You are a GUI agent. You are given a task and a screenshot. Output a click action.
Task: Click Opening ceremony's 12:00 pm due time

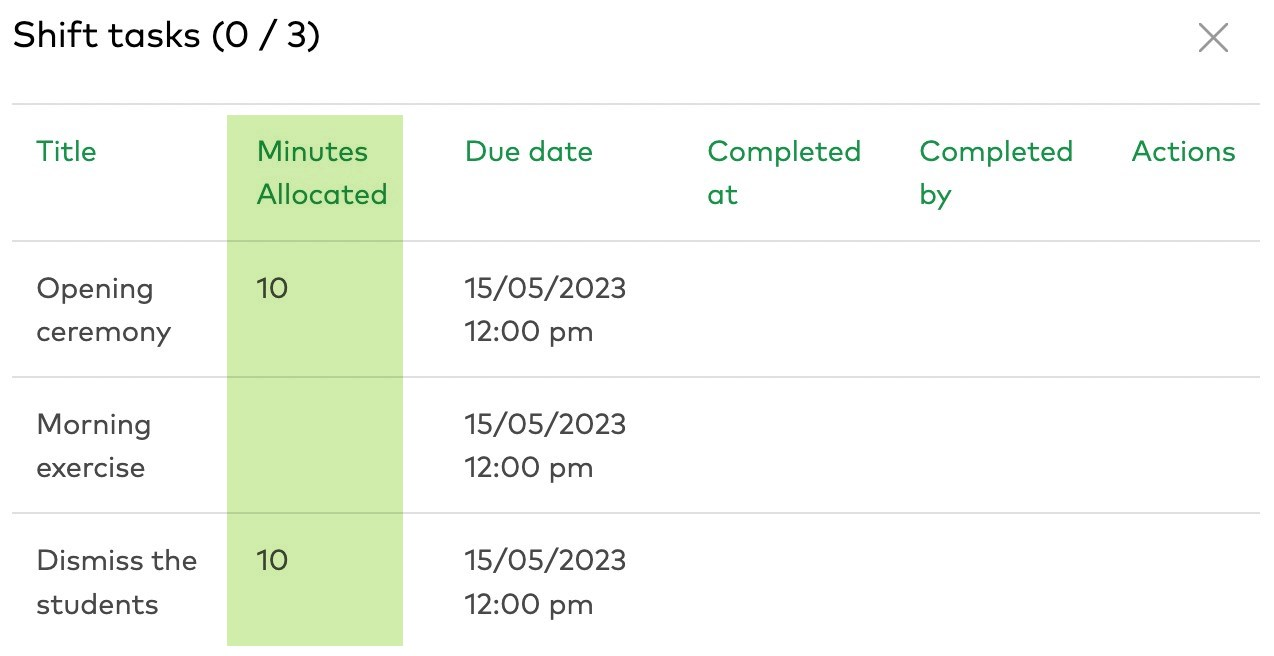point(529,332)
